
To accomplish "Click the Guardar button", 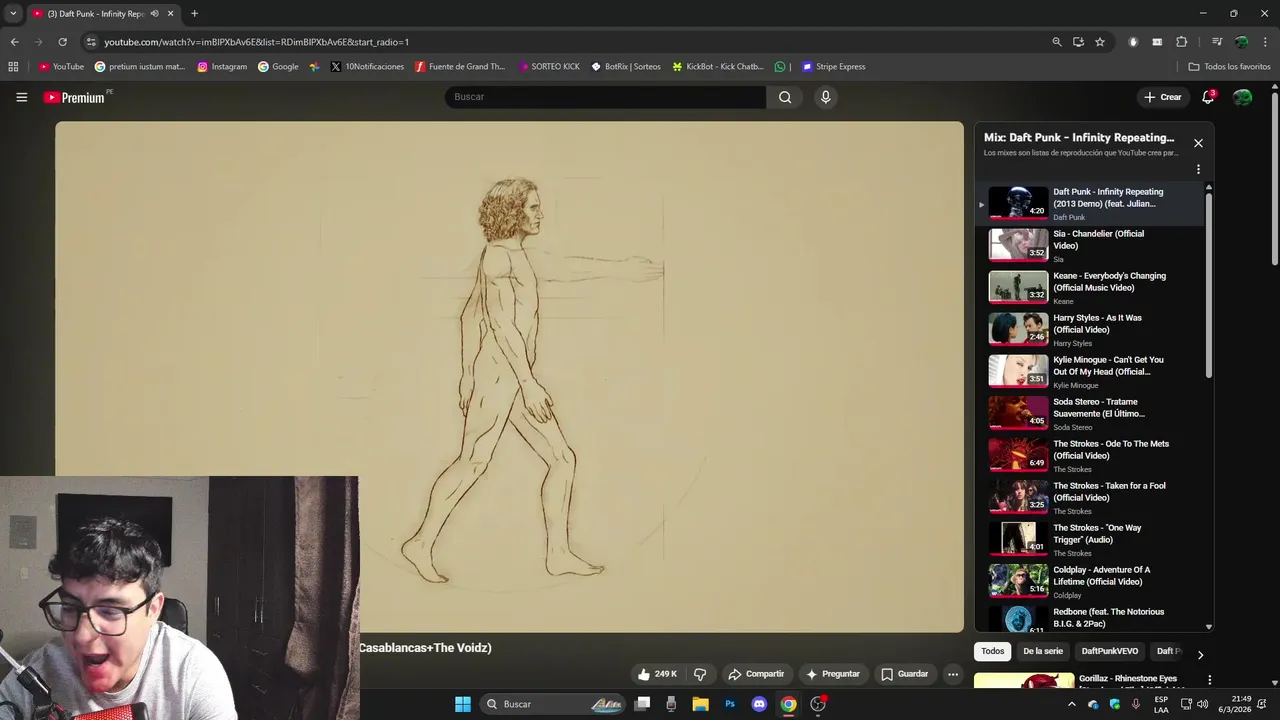I will tap(904, 674).
